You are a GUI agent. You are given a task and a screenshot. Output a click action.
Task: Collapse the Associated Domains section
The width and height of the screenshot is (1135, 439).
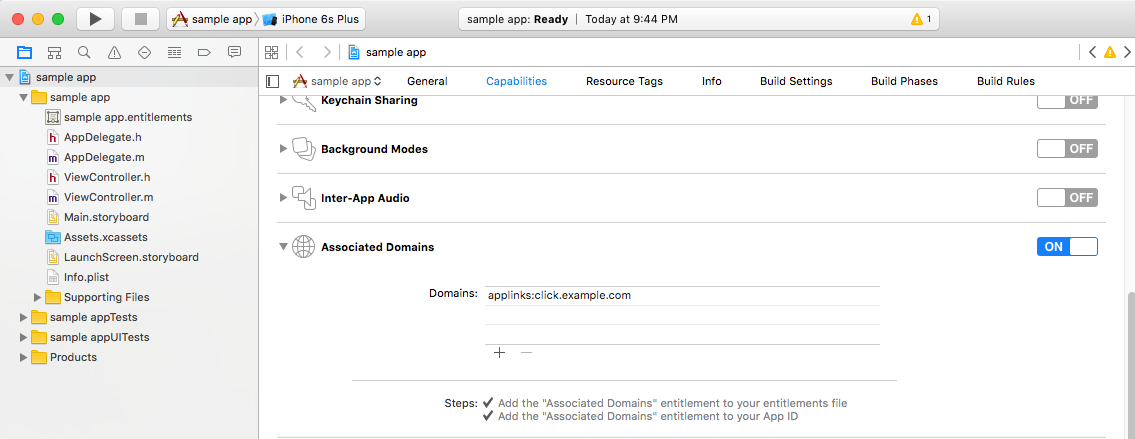283,247
